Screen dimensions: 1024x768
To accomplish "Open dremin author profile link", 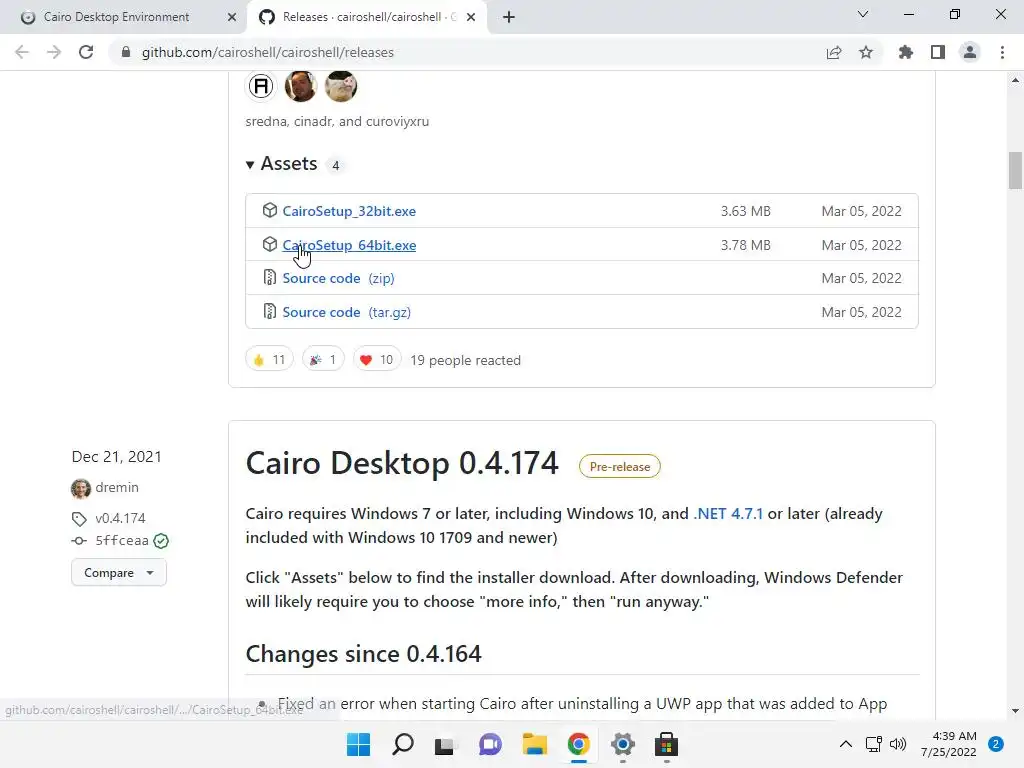I will (117, 487).
